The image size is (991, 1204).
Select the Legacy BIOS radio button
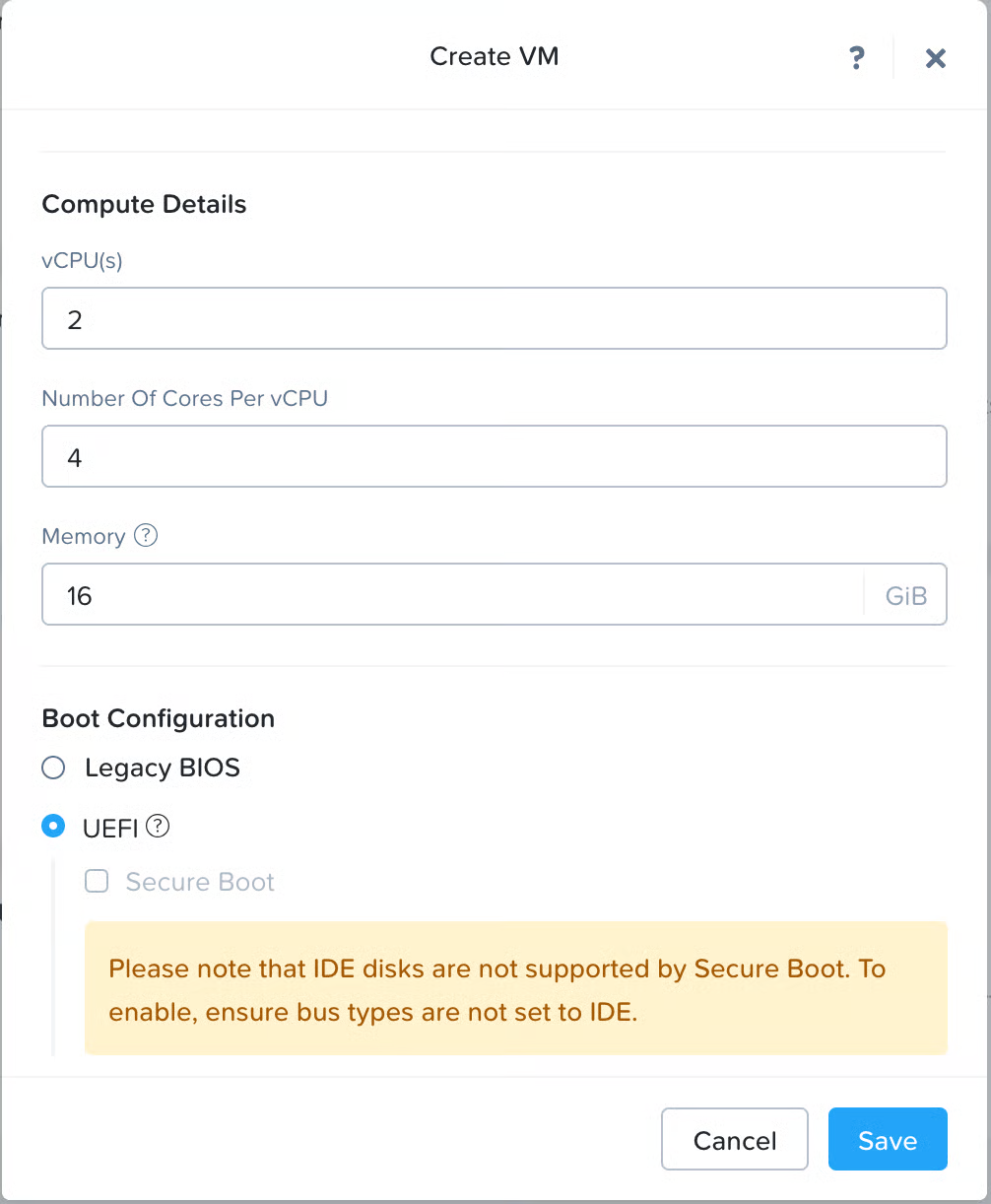(53, 768)
